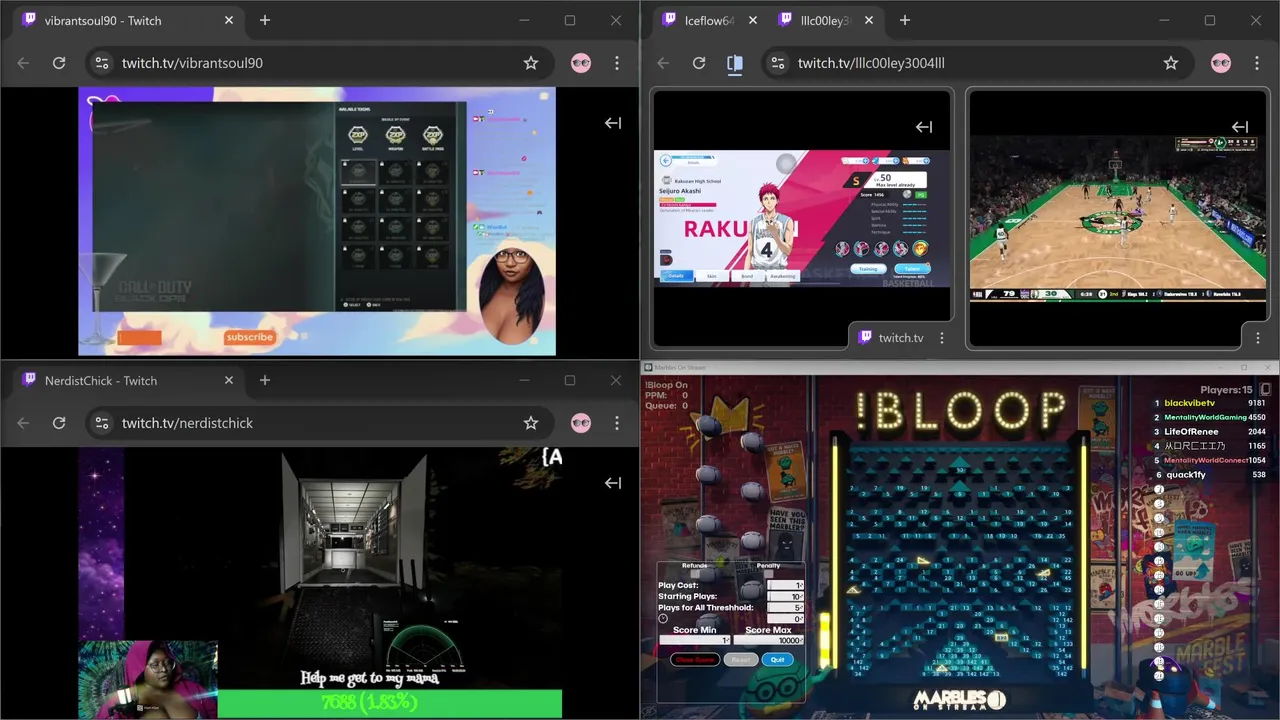This screenshot has width=1280, height=720.
Task: Reload the lllc00ley3004lll page
Action: pyautogui.click(x=699, y=63)
